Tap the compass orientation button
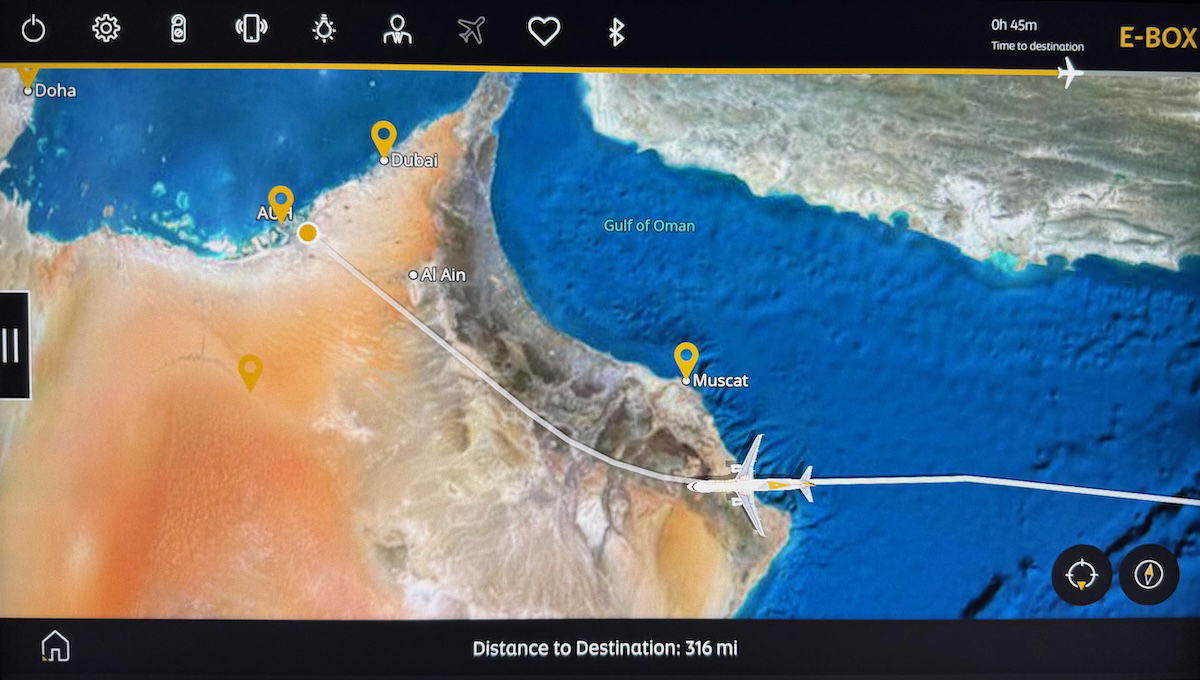Viewport: 1200px width, 680px height. [x=1148, y=575]
